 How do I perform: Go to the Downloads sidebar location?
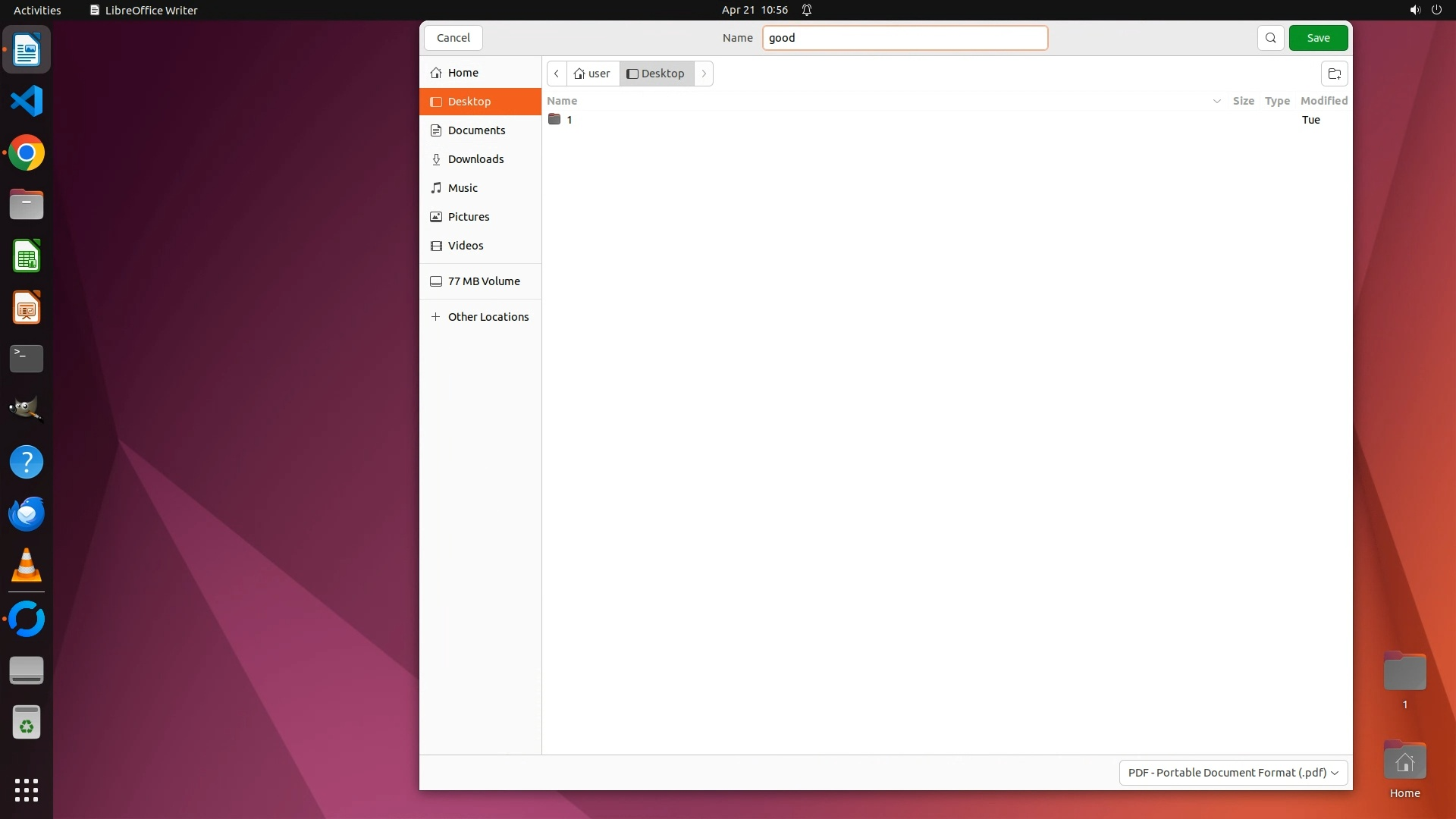click(x=475, y=159)
